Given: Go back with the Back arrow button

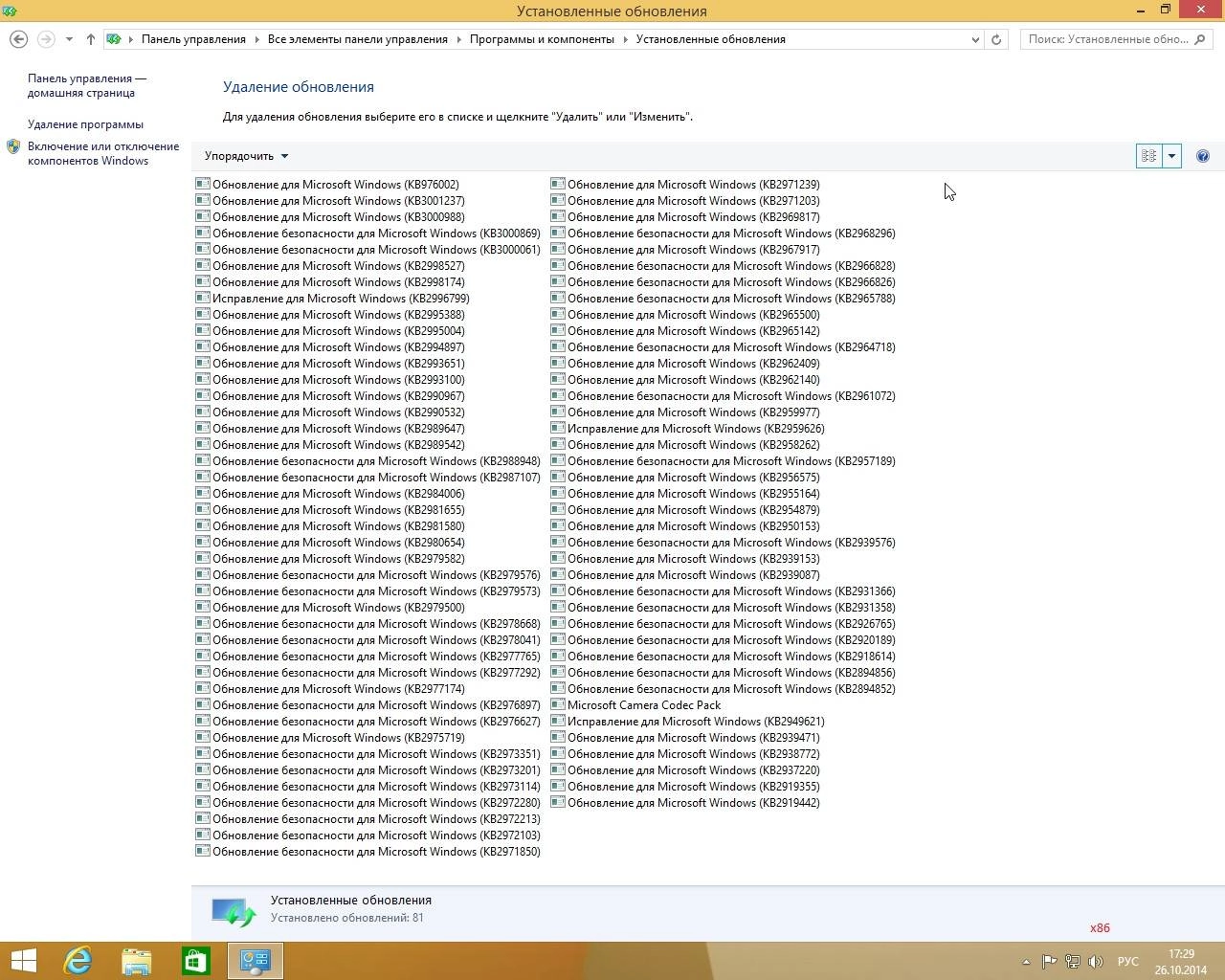Looking at the screenshot, I should click(x=18, y=39).
